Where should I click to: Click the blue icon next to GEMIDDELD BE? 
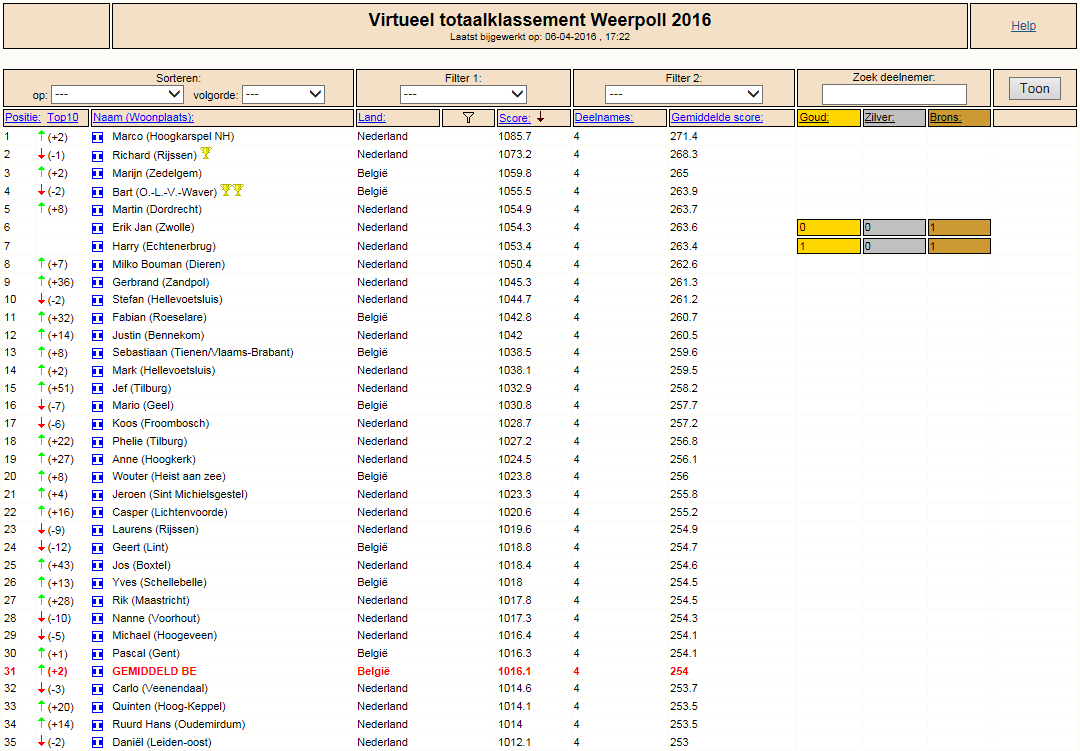(x=98, y=672)
